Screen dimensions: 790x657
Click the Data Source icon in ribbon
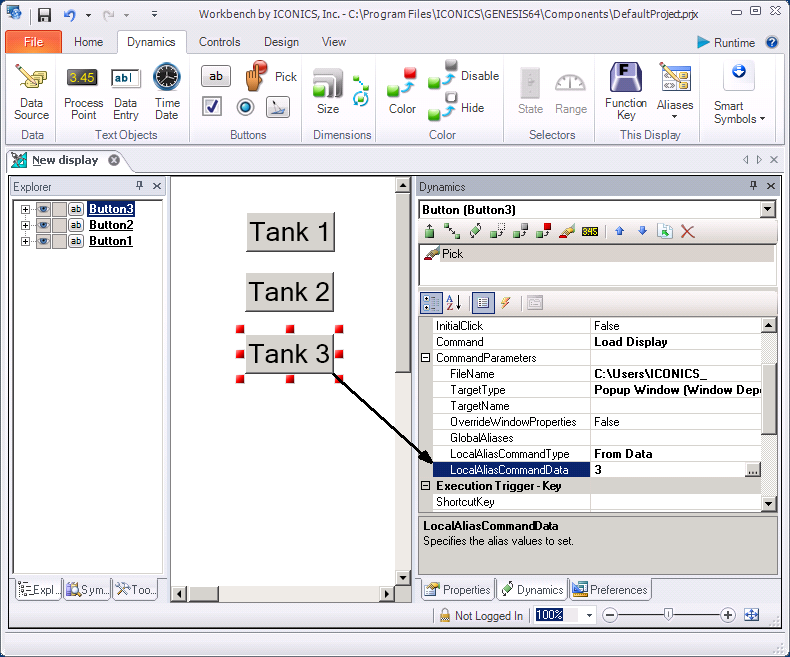(32, 92)
